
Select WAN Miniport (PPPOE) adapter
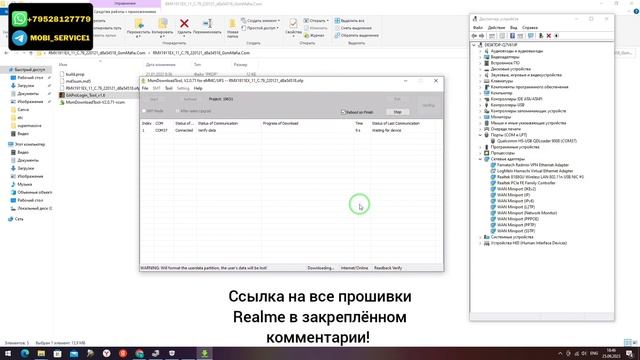coord(518,219)
